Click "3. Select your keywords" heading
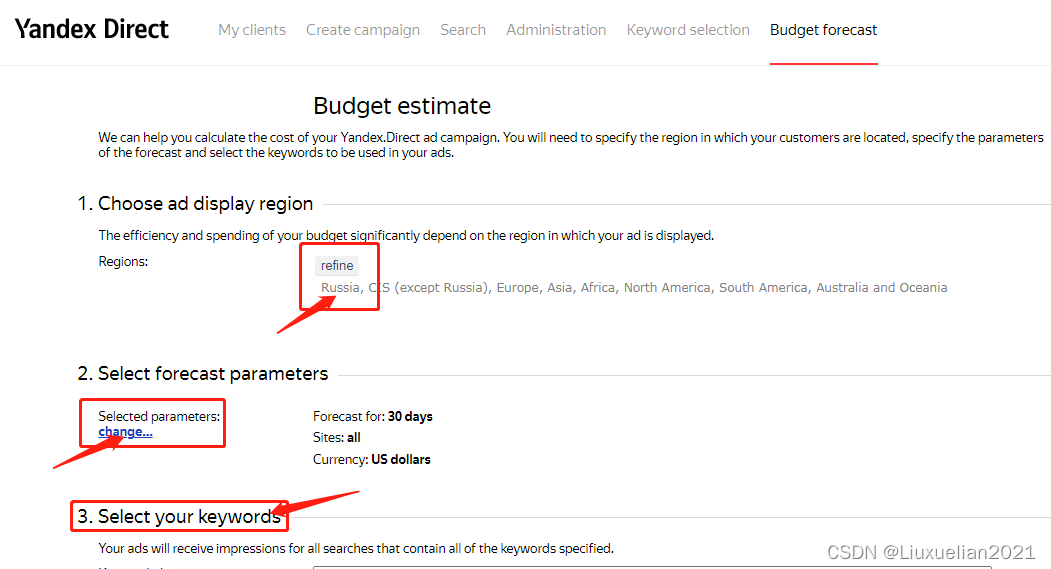This screenshot has width=1051, height=569. [x=179, y=516]
